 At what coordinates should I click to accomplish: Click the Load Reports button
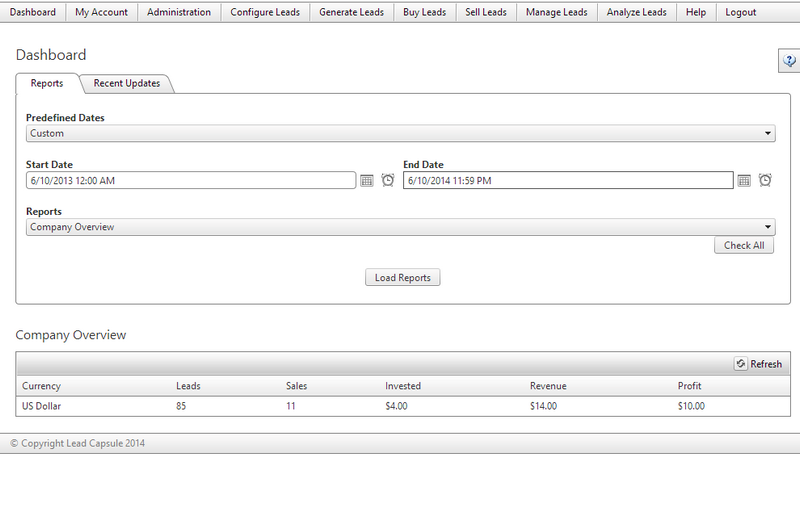pyautogui.click(x=403, y=278)
